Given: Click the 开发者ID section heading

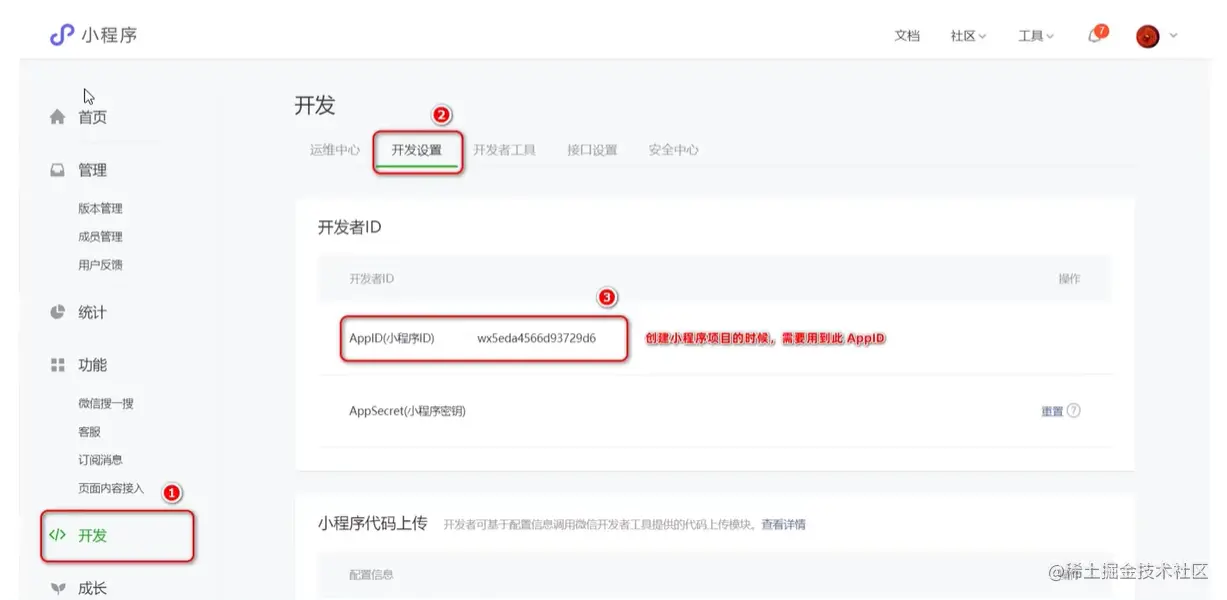Looking at the screenshot, I should (350, 227).
